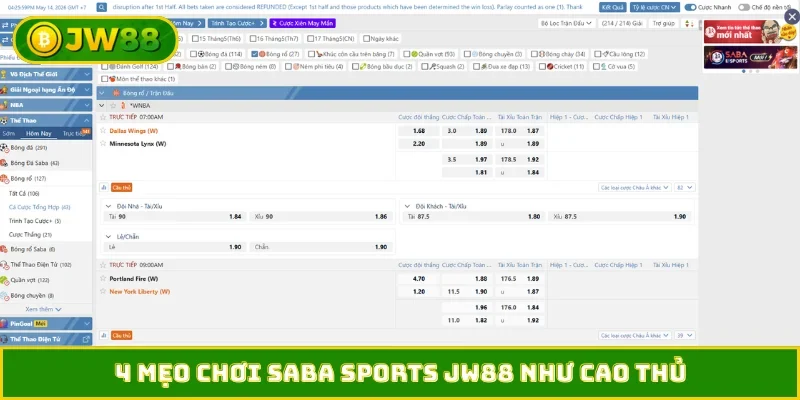
Task: Check the 16 Tháng5(Th7) date checkbox
Action: tap(253, 38)
